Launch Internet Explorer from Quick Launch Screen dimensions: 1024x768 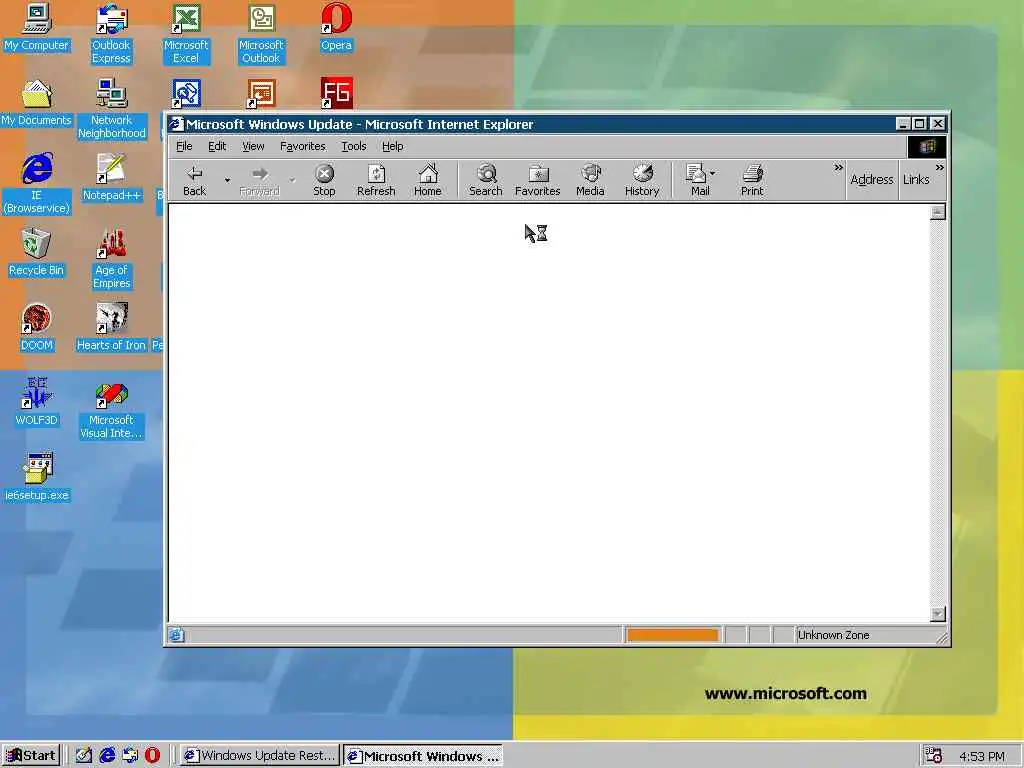click(x=107, y=756)
